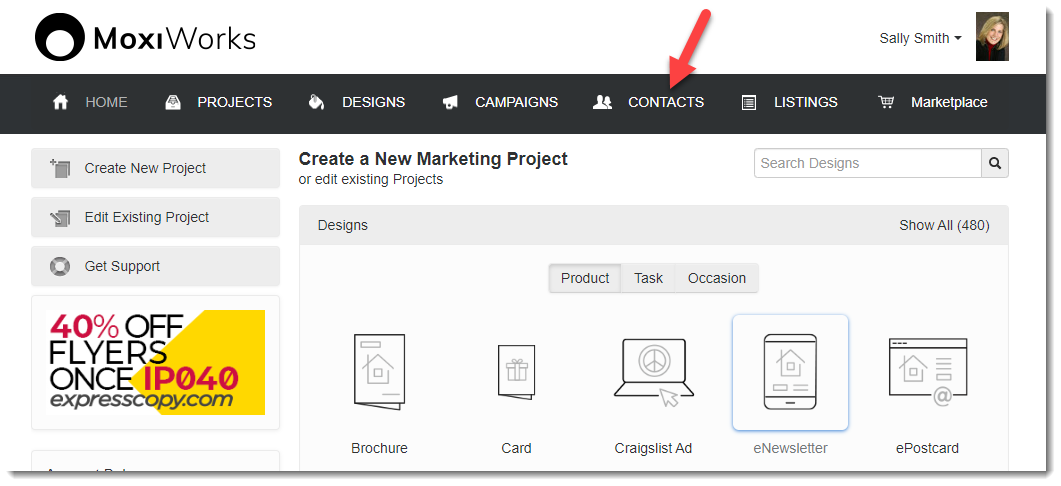Select the eNewsletter design icon

[790, 372]
